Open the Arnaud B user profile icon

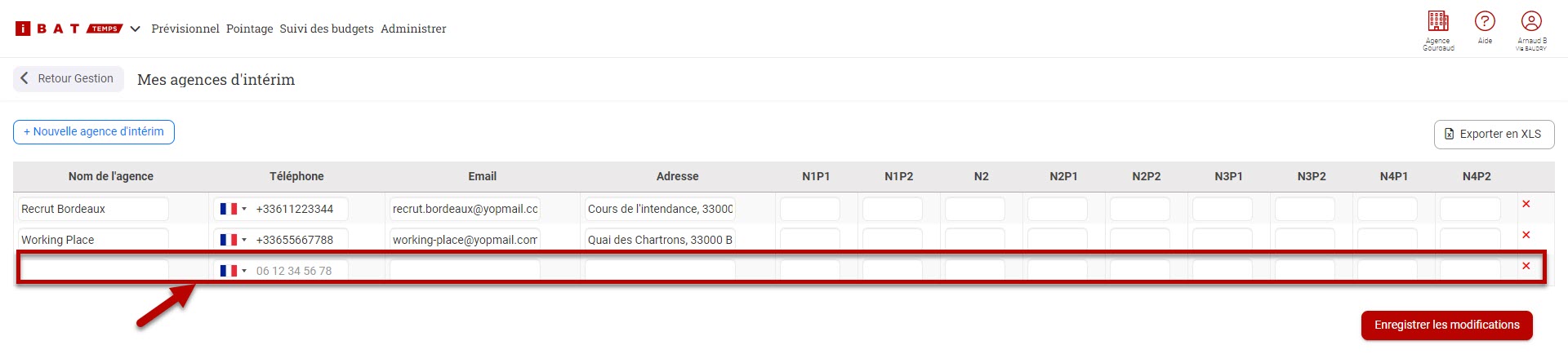click(x=1531, y=21)
